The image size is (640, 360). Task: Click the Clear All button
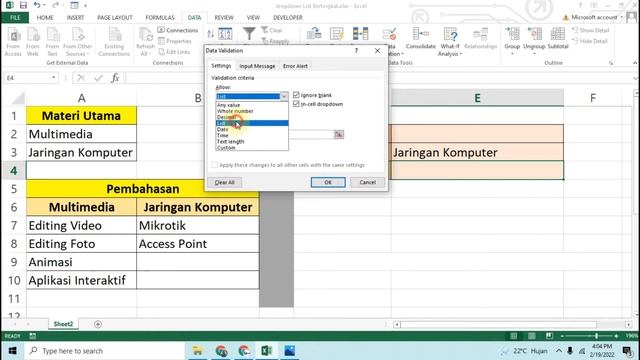[224, 182]
